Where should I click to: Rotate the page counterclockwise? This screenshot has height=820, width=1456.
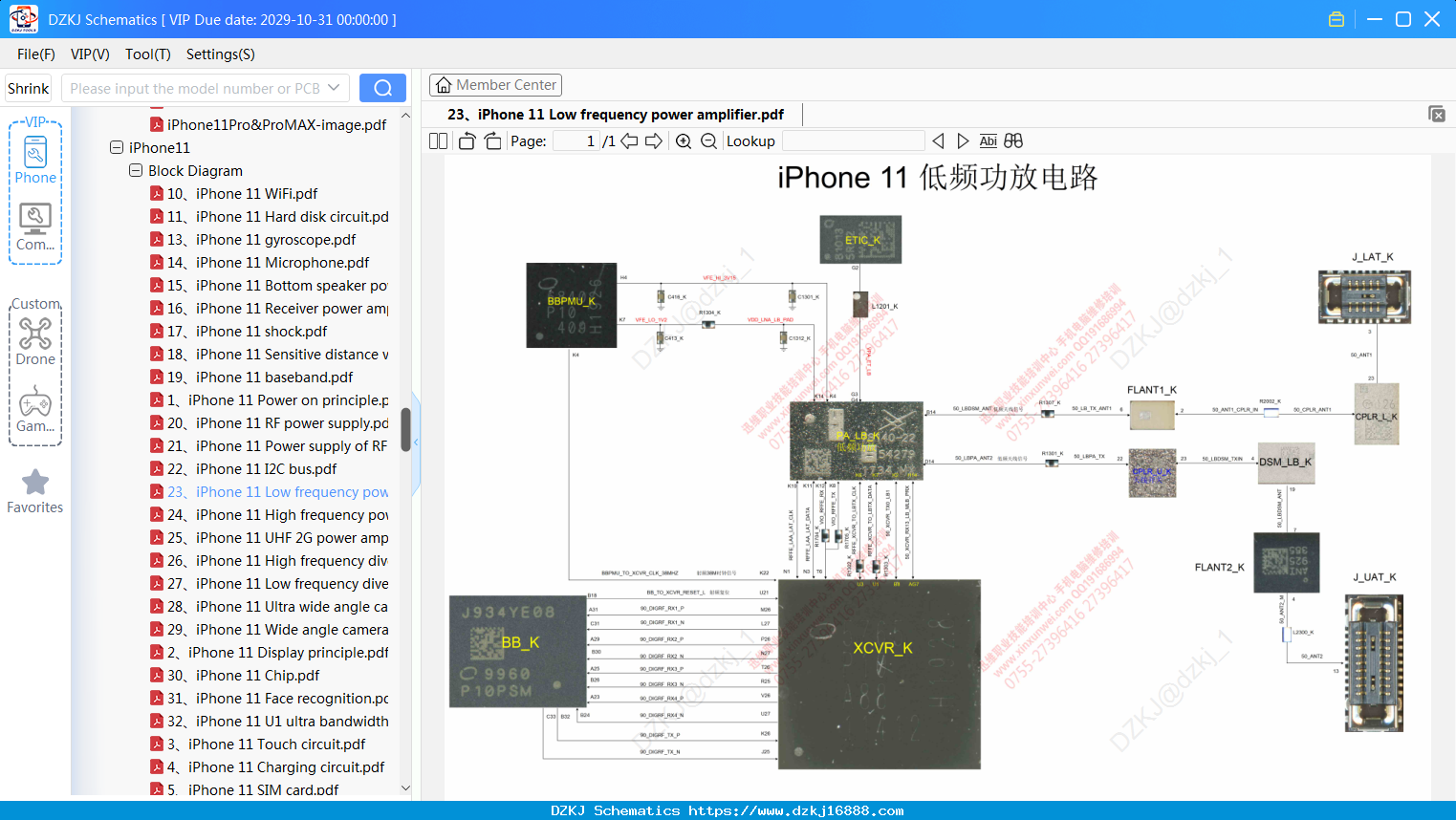click(467, 141)
